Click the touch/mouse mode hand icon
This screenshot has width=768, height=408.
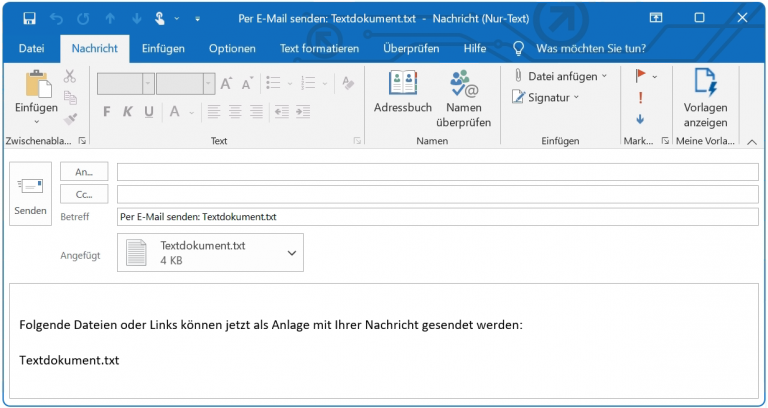coord(161,18)
